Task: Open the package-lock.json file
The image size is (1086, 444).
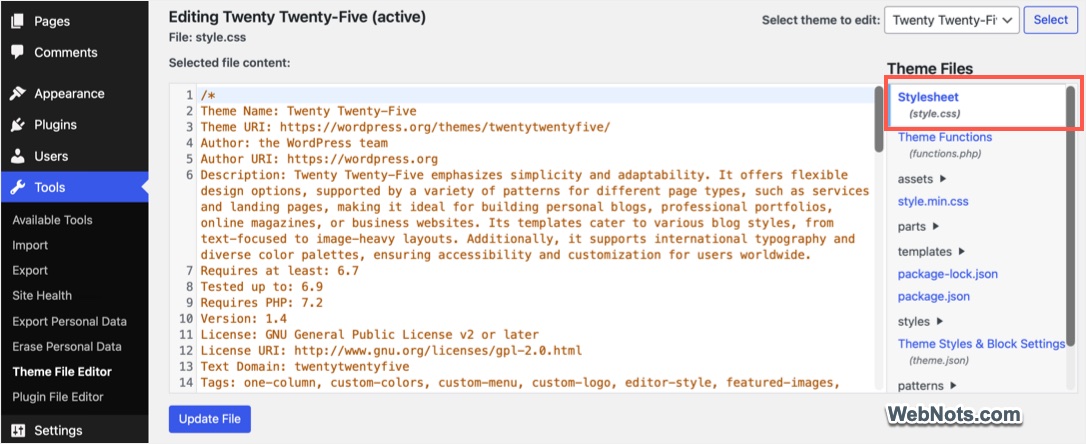Action: 947,274
